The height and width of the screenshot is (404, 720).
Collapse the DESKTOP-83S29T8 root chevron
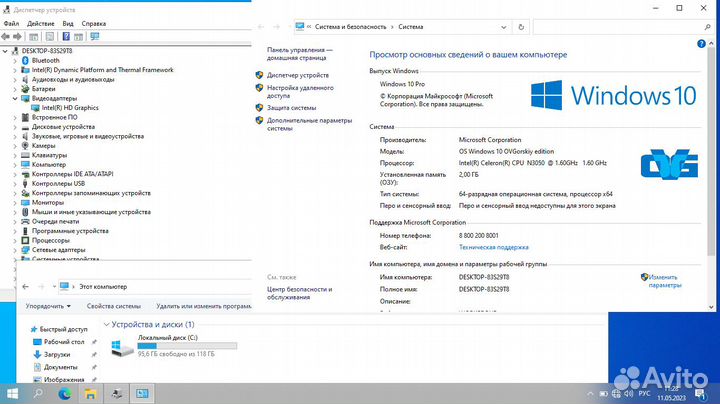[5, 51]
